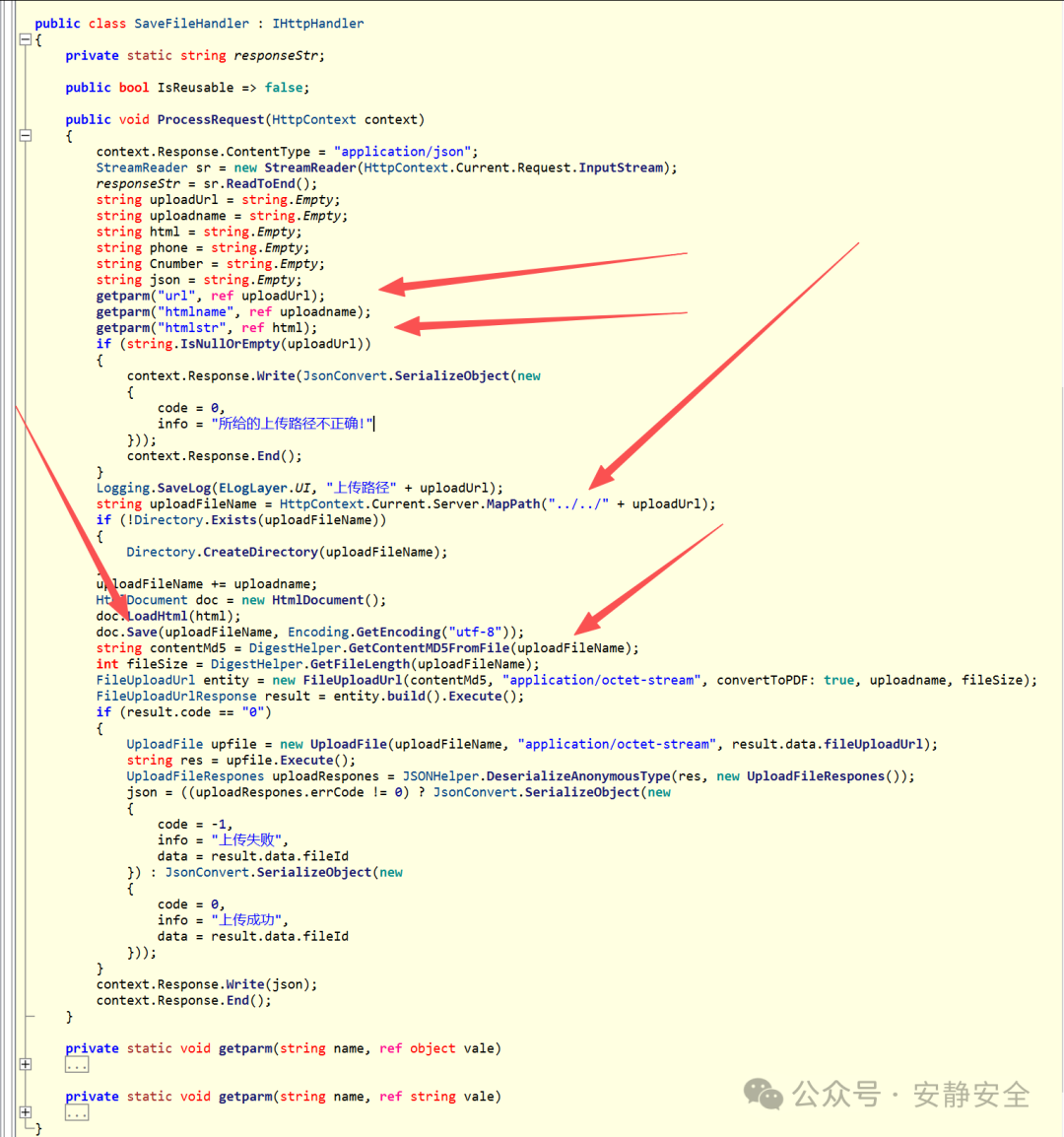Viewport: 1064px width, 1137px height.
Task: Open the first getparm collapsed "..." region
Action: click(77, 1064)
